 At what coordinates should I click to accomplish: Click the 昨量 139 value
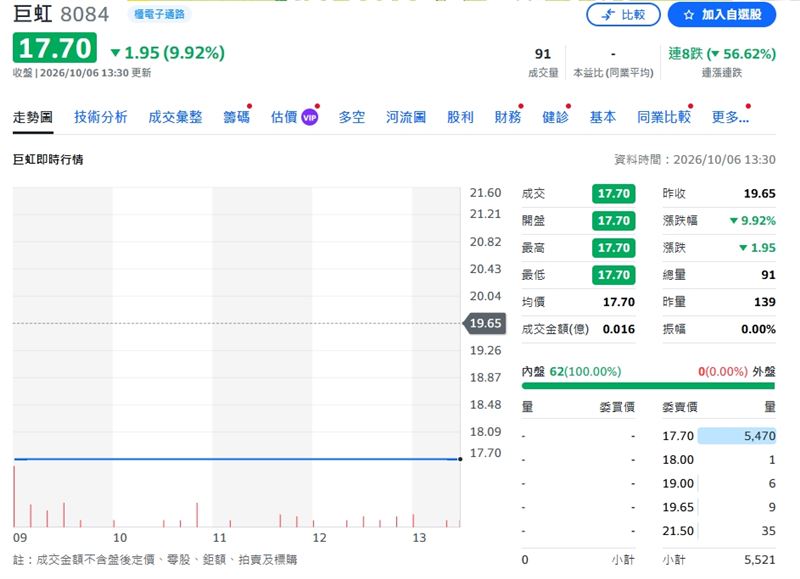pyautogui.click(x=765, y=302)
